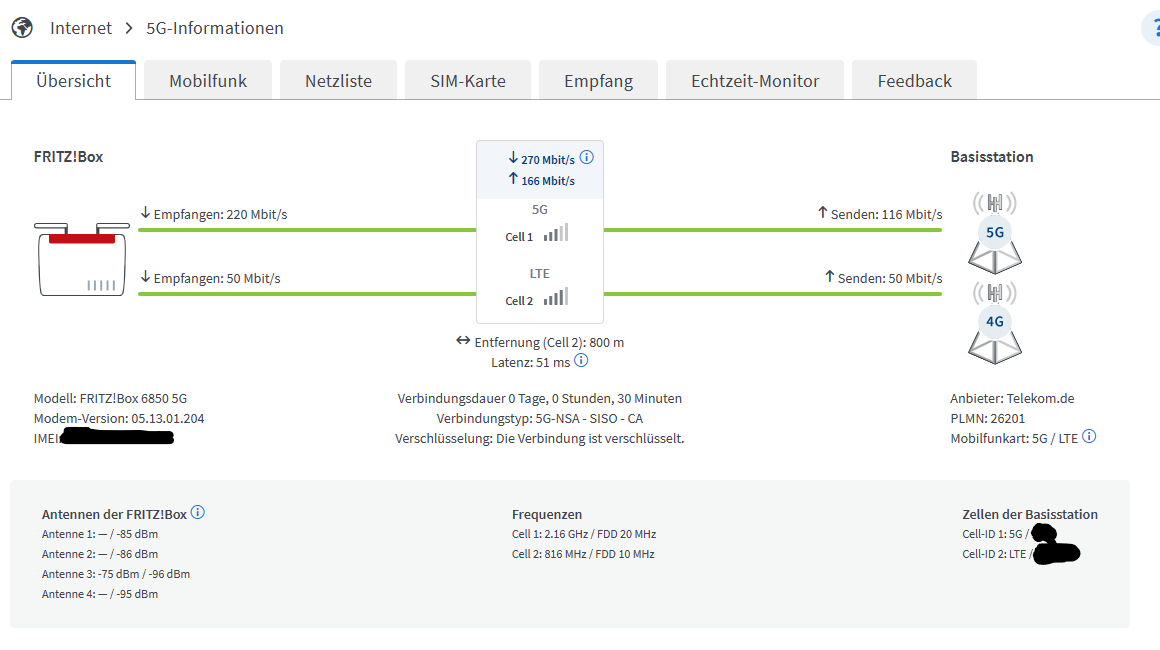Click info icon beside Mobilfunkart

pyautogui.click(x=1089, y=436)
